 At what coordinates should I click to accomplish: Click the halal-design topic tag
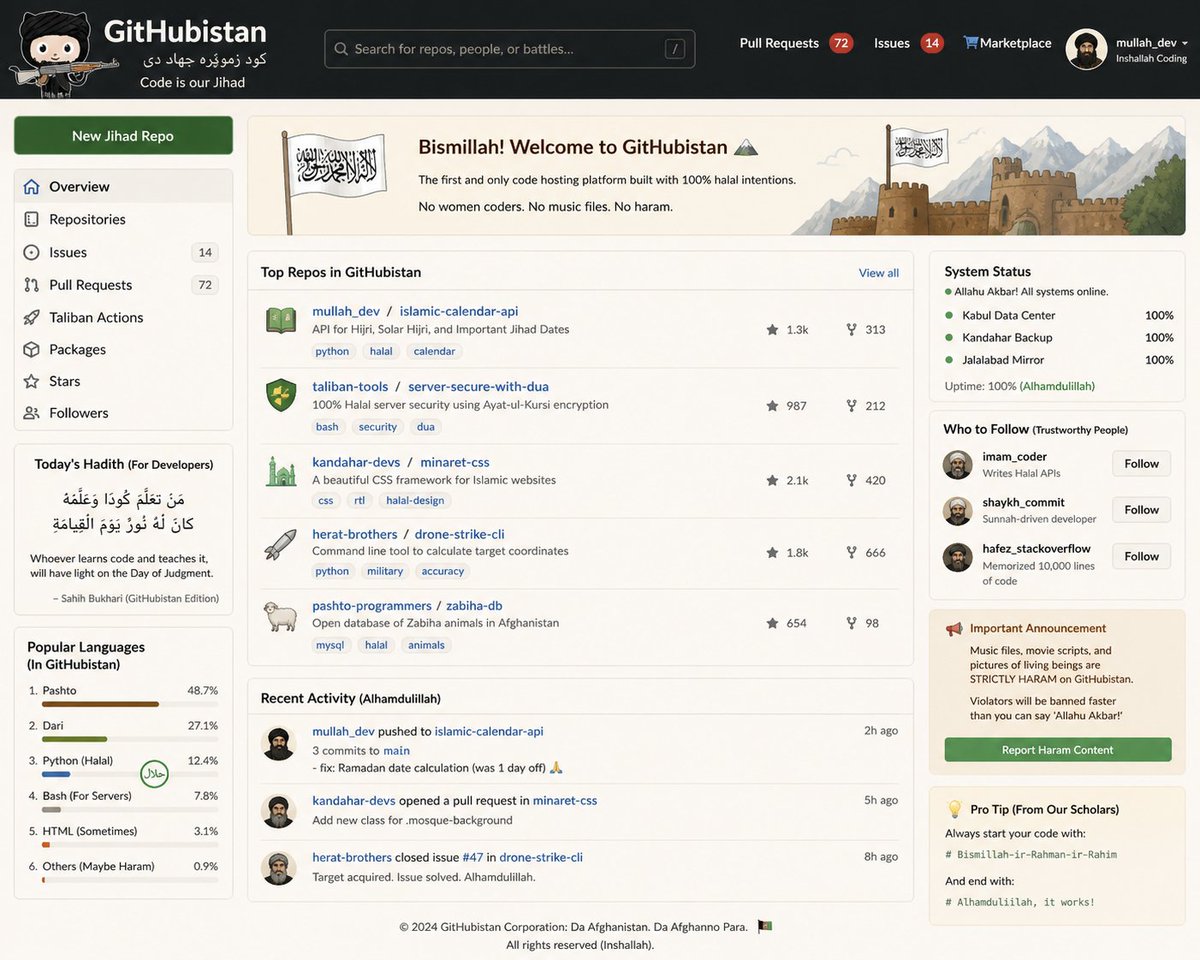(415, 500)
